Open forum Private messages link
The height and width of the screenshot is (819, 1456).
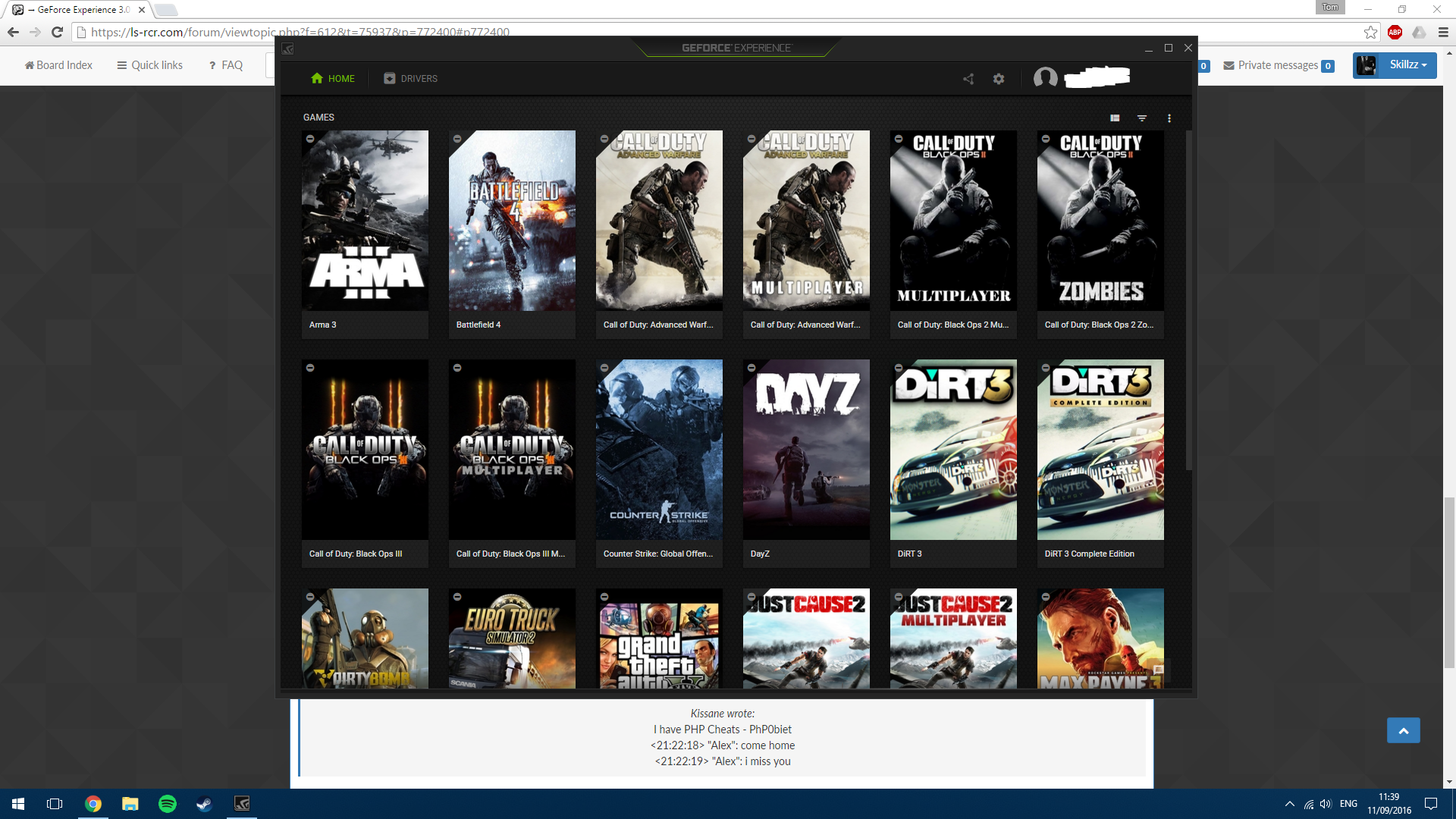coord(1279,65)
